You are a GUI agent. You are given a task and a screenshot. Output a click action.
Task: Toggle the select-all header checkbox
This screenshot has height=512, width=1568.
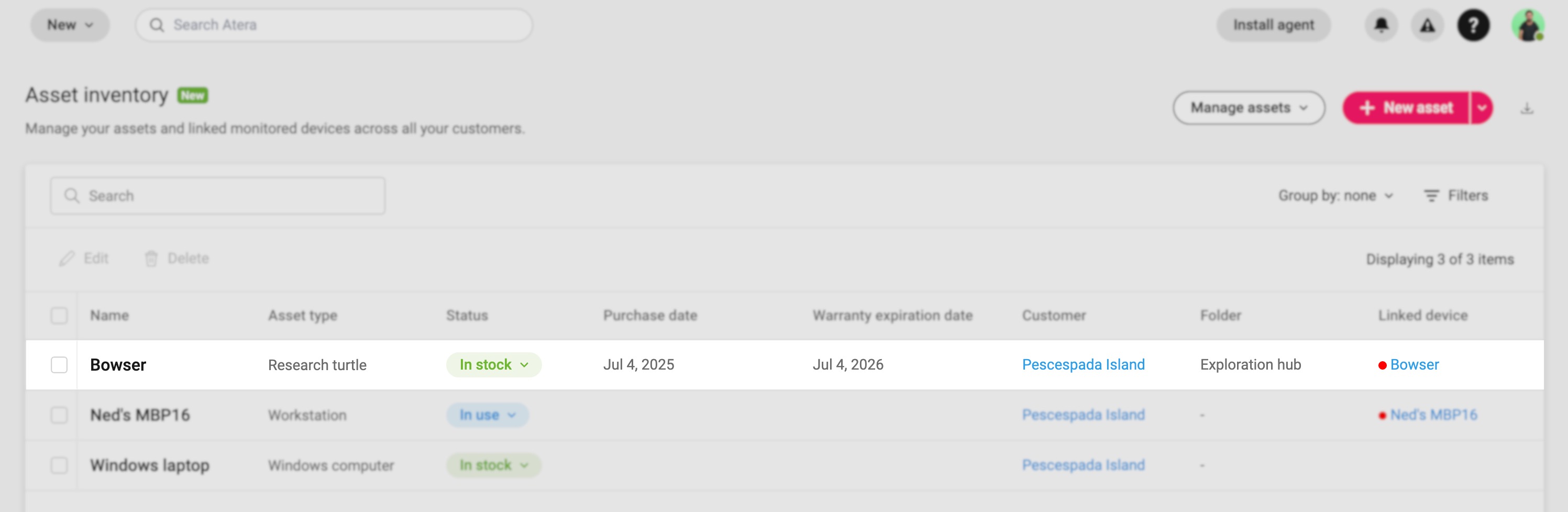pos(59,315)
